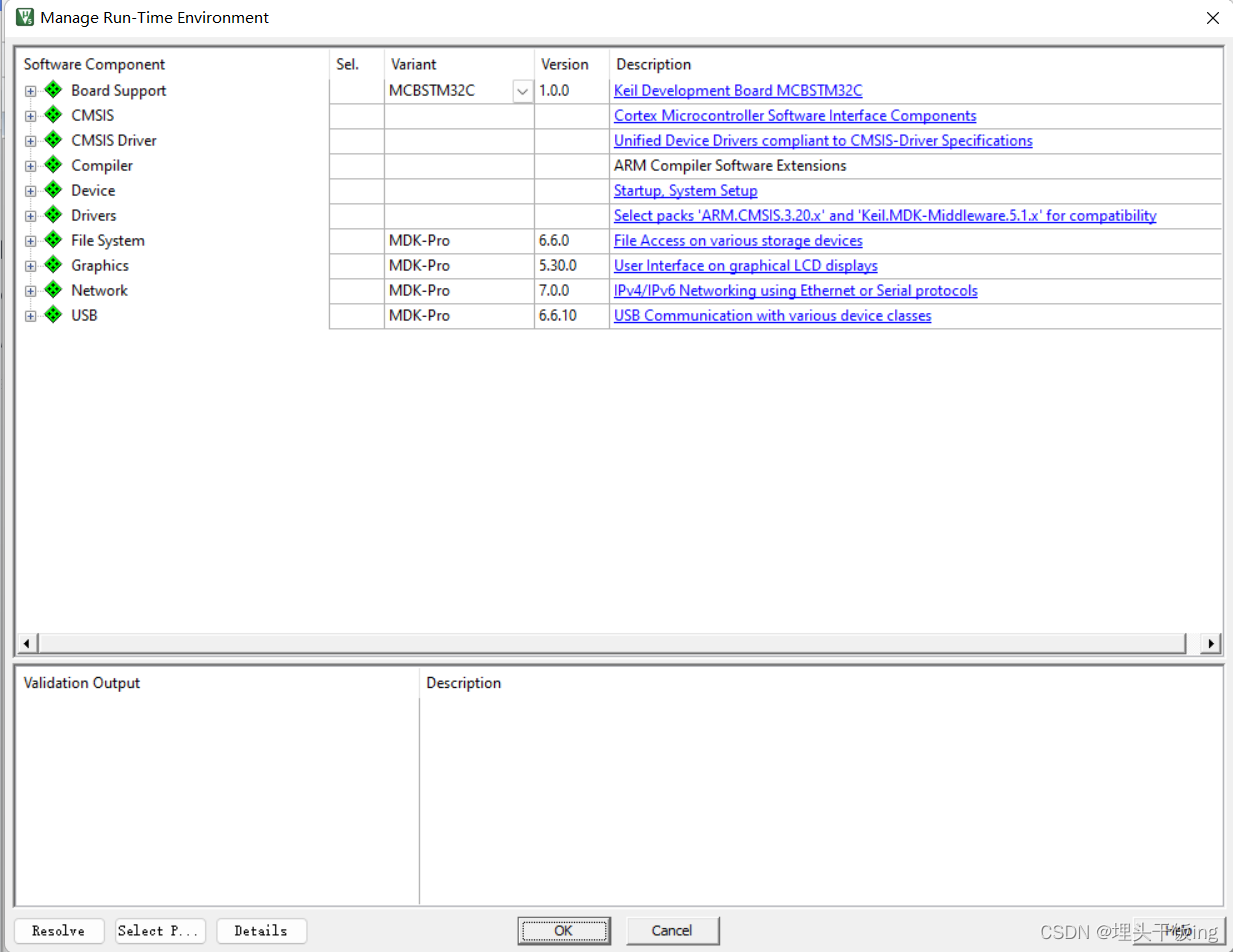Open IPv4/IPv6 Networking description link
The width and height of the screenshot is (1233, 952).
(x=796, y=290)
